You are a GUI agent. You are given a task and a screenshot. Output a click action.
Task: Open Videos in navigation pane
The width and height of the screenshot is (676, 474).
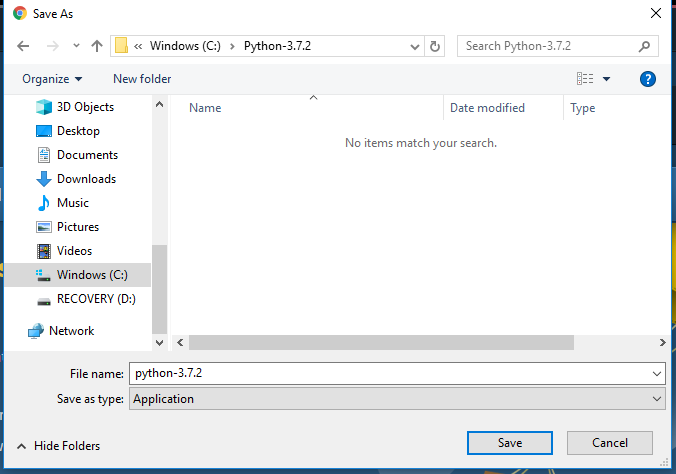[74, 251]
